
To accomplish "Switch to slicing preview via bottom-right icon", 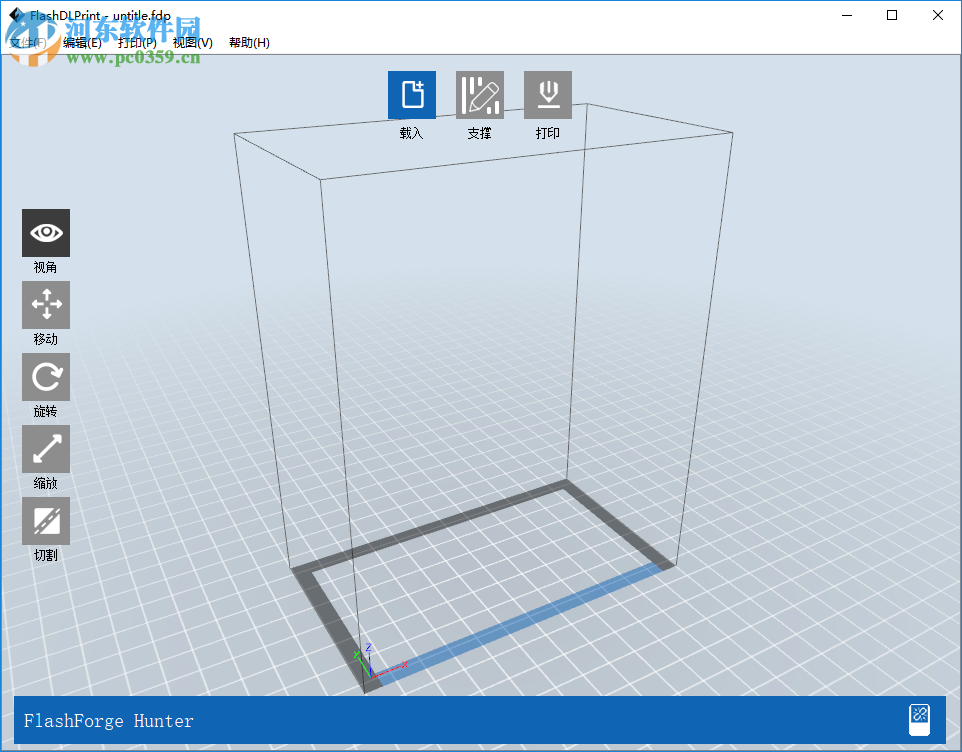I will (x=919, y=718).
